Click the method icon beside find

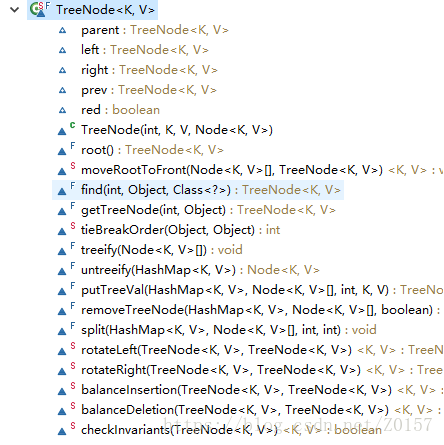tap(66, 189)
